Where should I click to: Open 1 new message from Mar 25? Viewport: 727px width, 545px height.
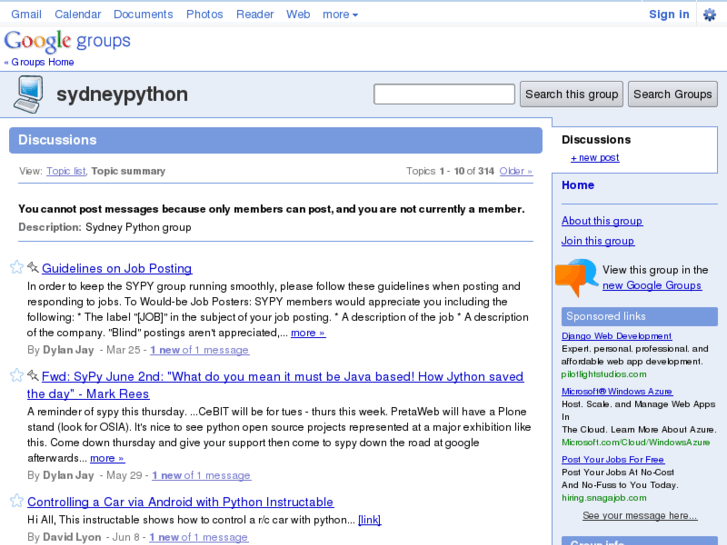click(199, 350)
